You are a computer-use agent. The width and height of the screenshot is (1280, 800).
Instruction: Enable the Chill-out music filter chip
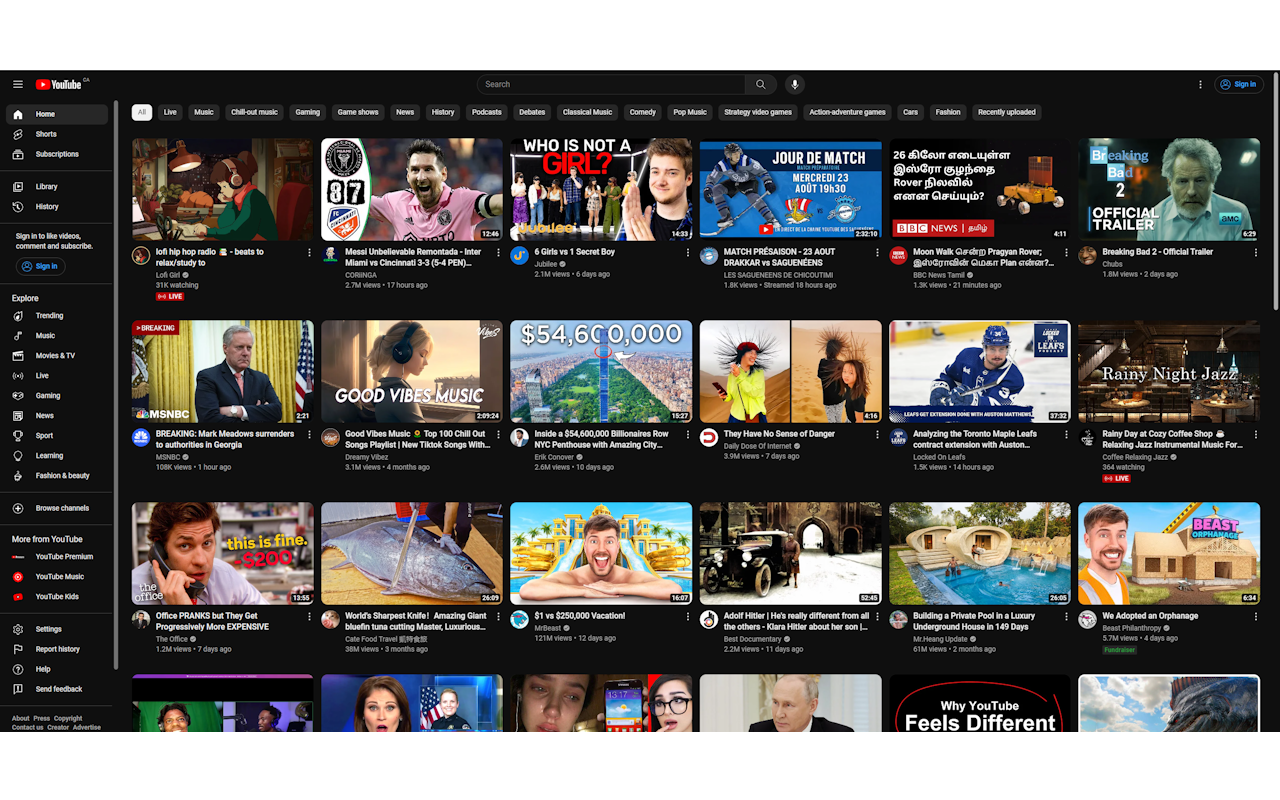(x=254, y=112)
